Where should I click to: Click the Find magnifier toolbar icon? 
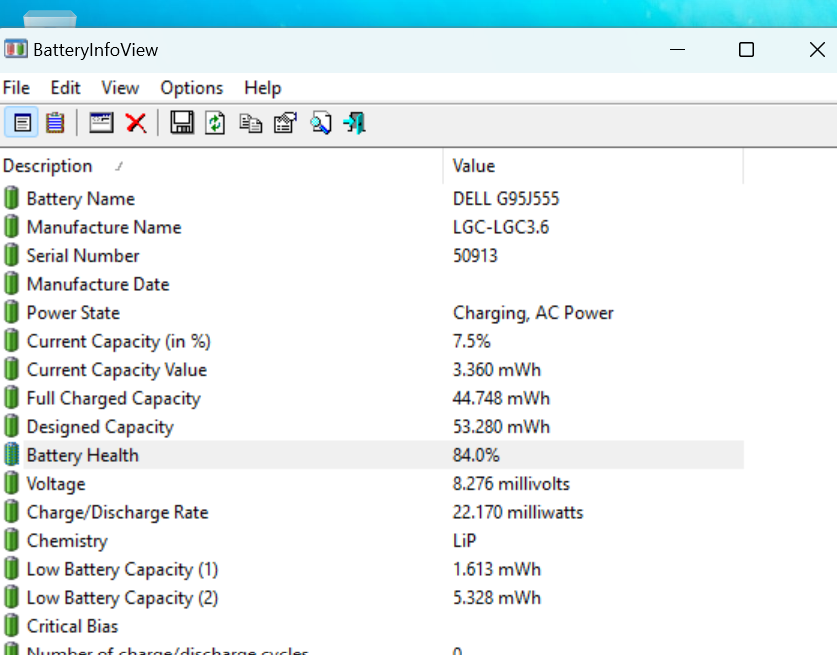[321, 123]
